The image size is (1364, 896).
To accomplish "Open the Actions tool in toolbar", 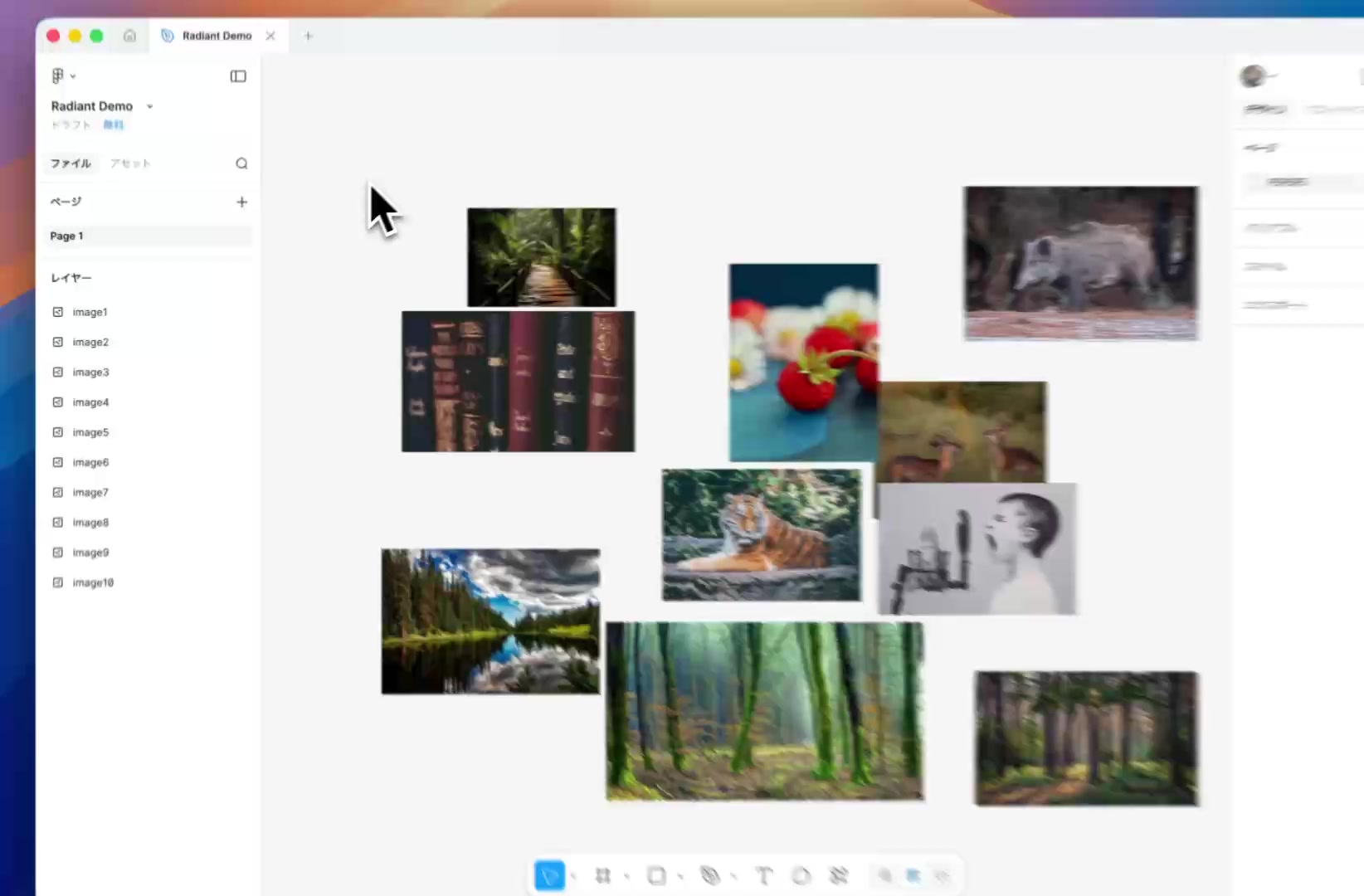I will [x=839, y=875].
